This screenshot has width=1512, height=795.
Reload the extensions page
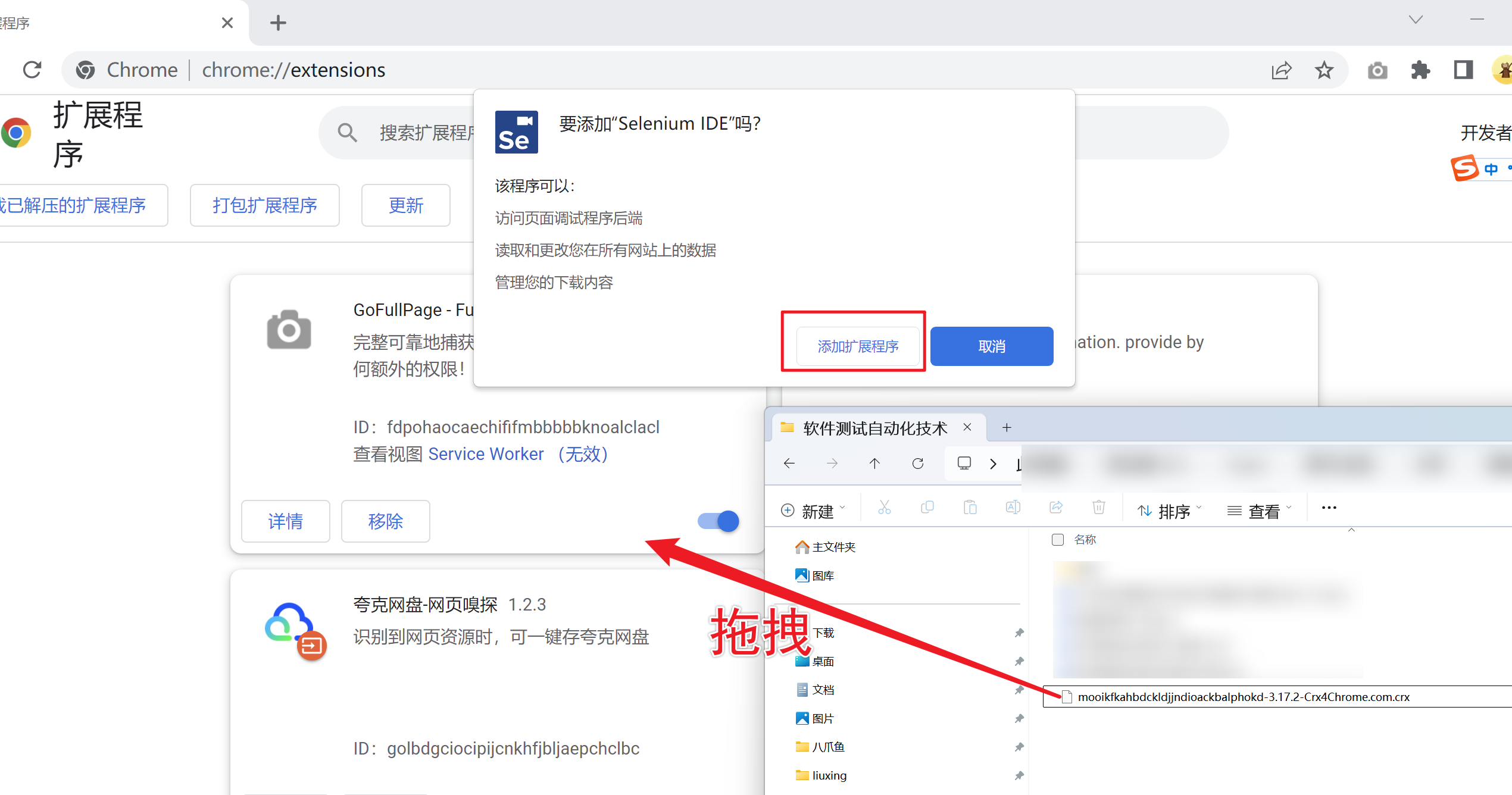(32, 70)
